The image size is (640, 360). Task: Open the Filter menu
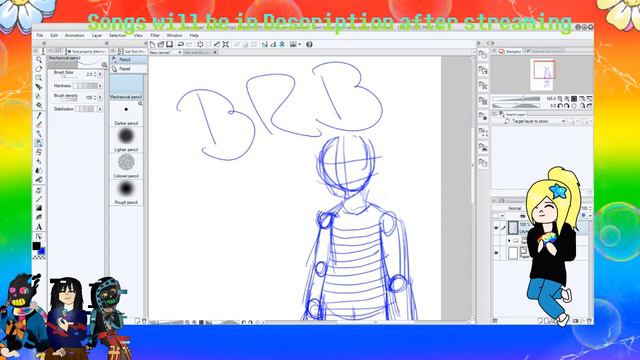click(155, 36)
